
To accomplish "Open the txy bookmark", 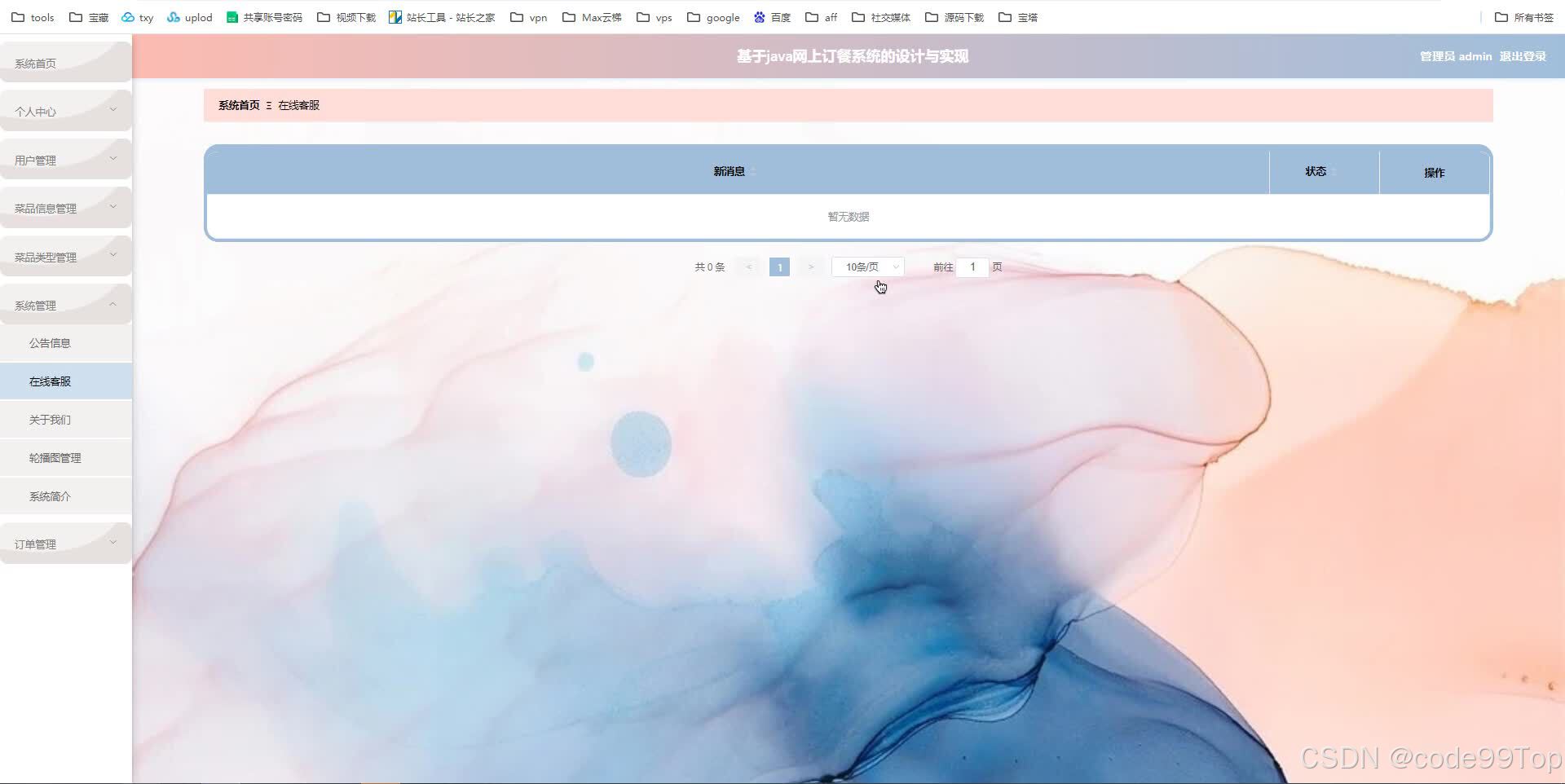I will 139,16.
